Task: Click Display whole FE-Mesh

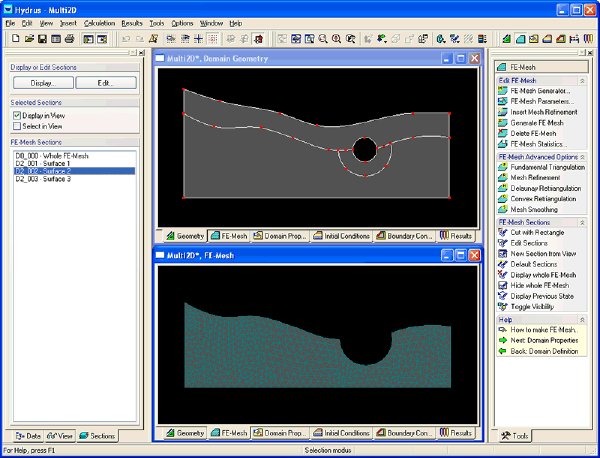Action: click(543, 275)
